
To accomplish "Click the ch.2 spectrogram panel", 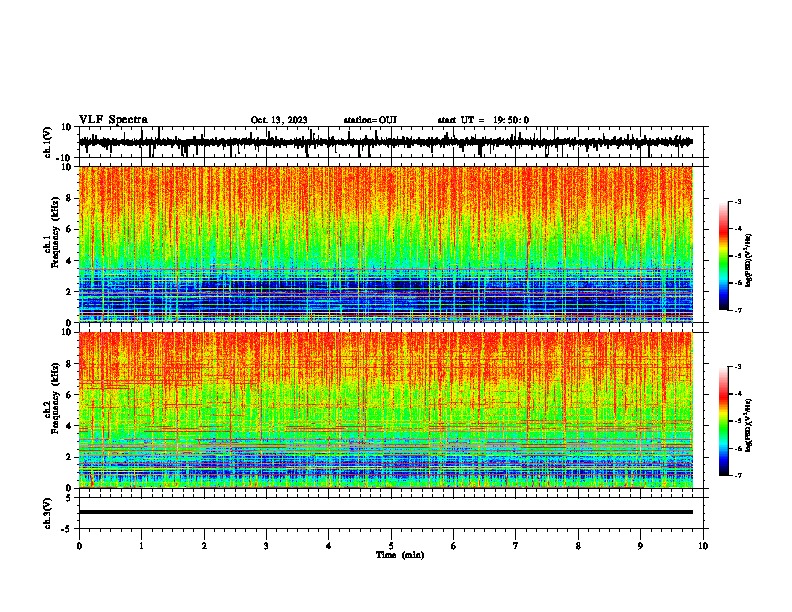I will (x=385, y=410).
